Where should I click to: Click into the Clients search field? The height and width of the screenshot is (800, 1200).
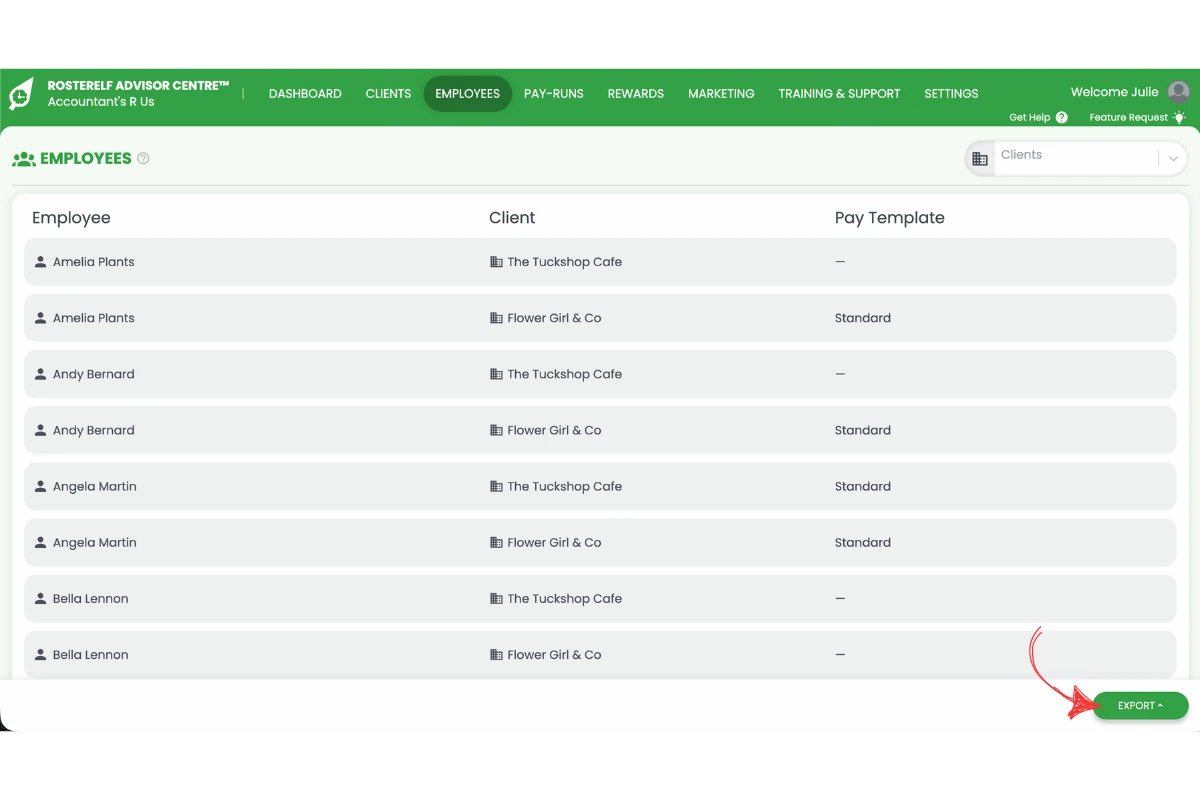coord(1075,156)
